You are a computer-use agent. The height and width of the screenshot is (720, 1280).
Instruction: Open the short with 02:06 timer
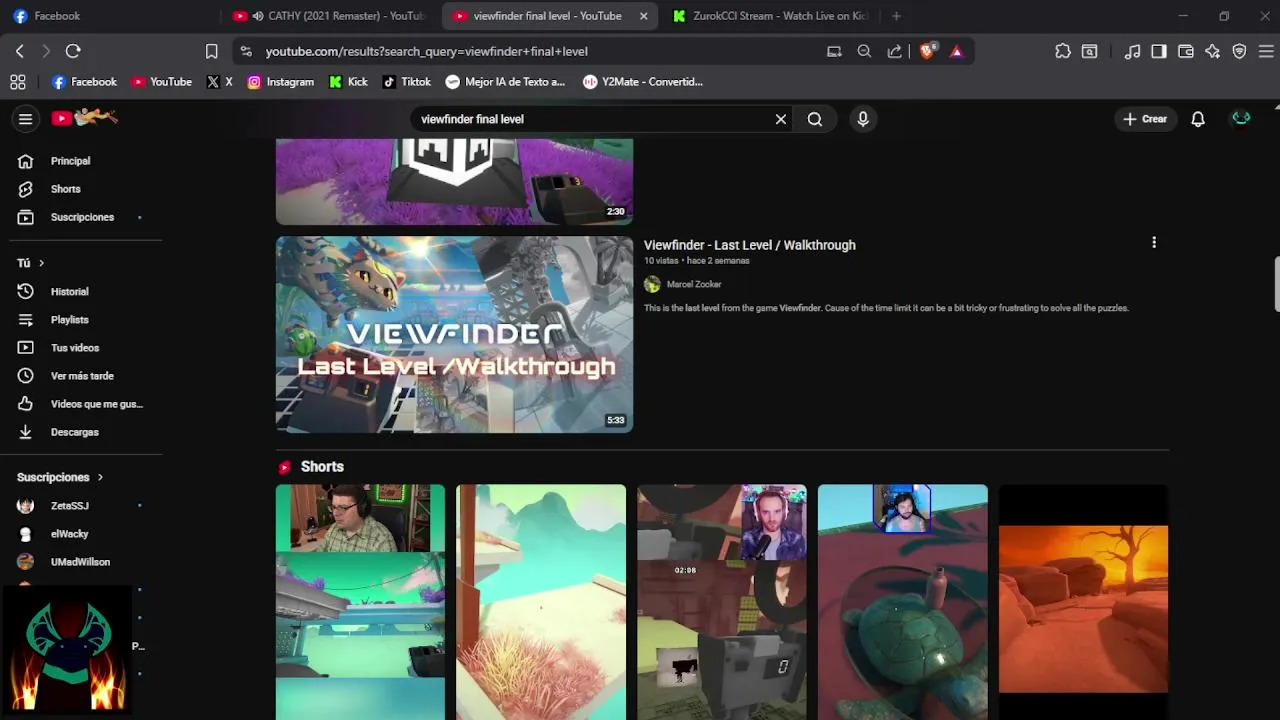(722, 602)
